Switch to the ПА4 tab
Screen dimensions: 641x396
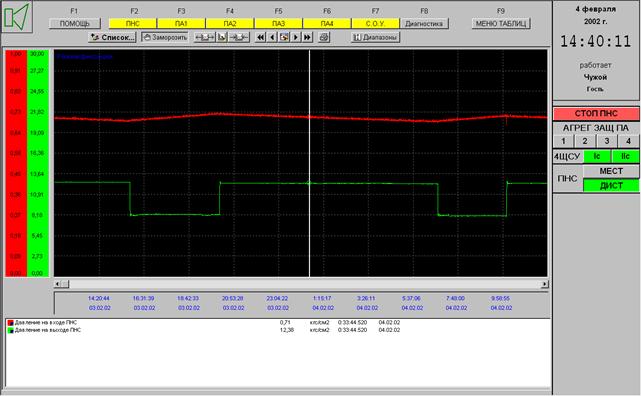(x=327, y=24)
